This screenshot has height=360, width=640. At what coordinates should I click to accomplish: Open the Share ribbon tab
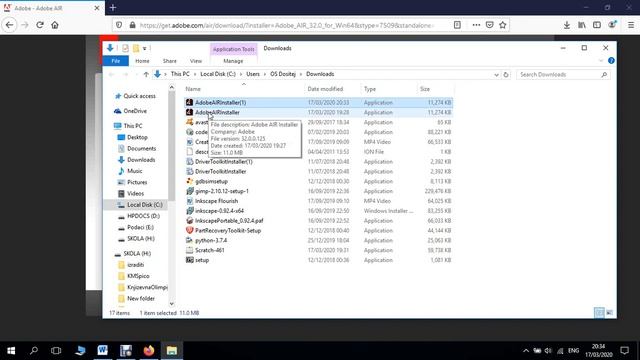(169, 61)
